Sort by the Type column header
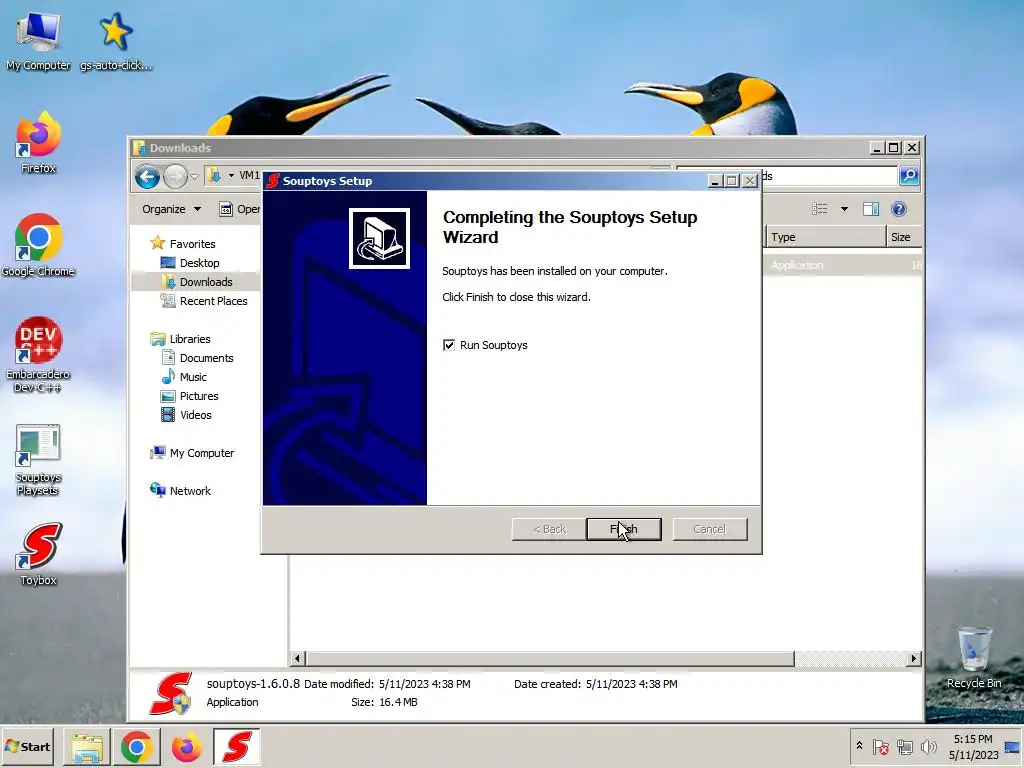 pyautogui.click(x=824, y=237)
